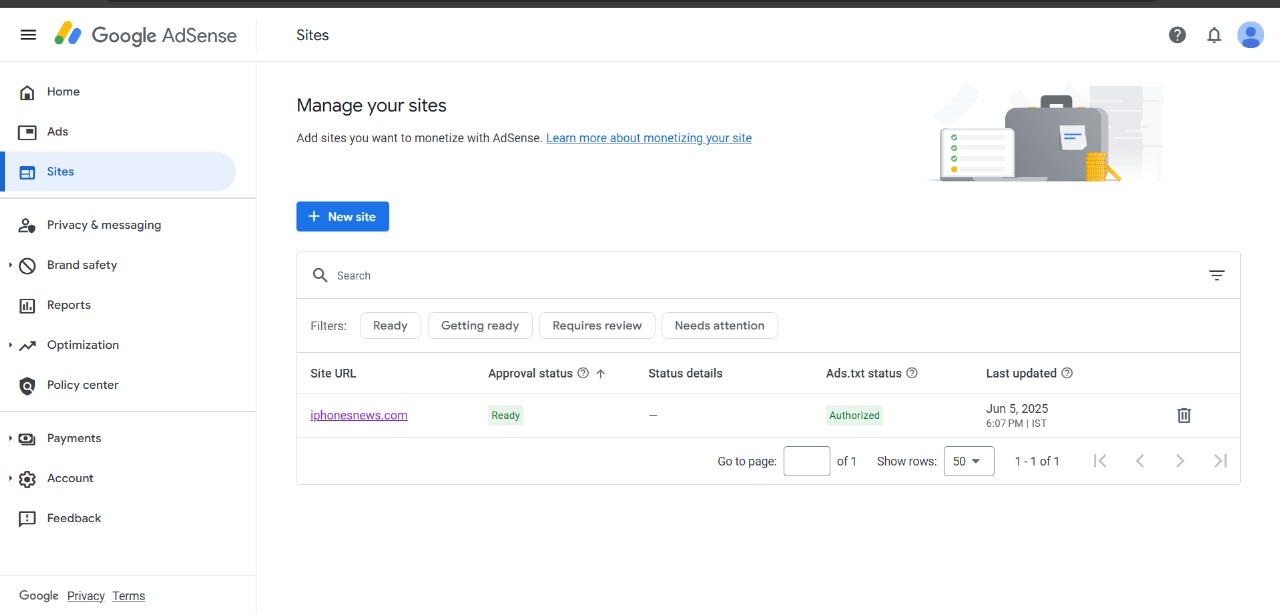Click the Home house icon
1280x614 pixels.
pos(28,92)
